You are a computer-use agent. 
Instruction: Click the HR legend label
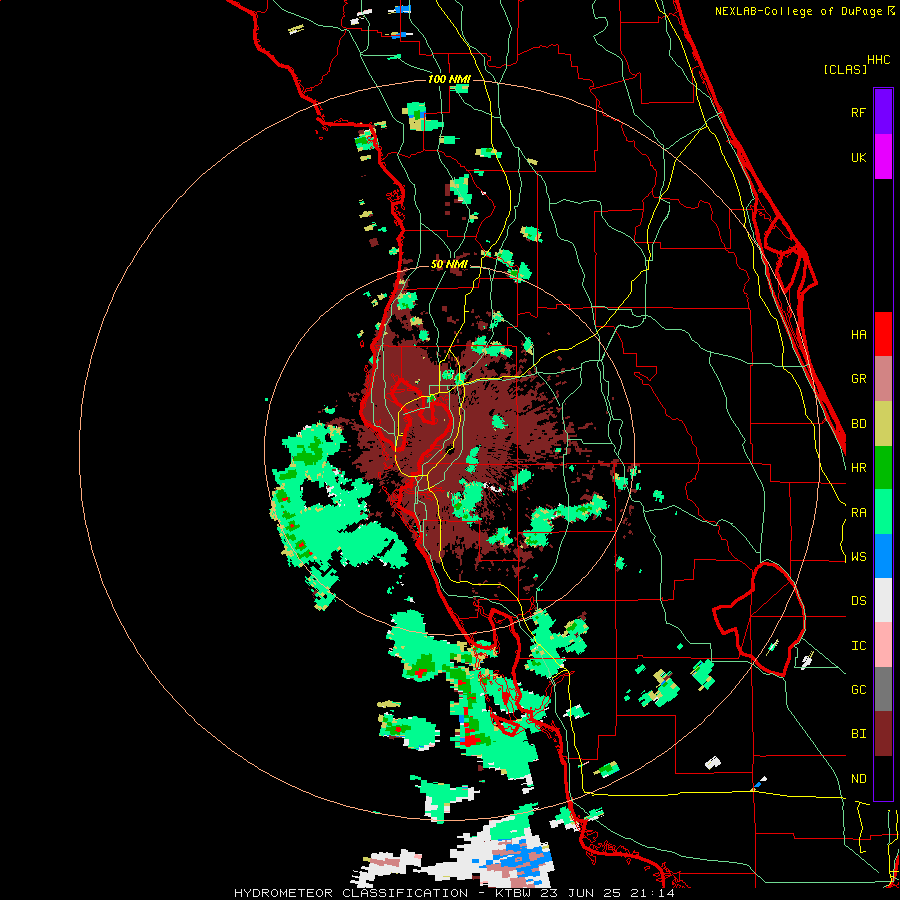pos(858,468)
